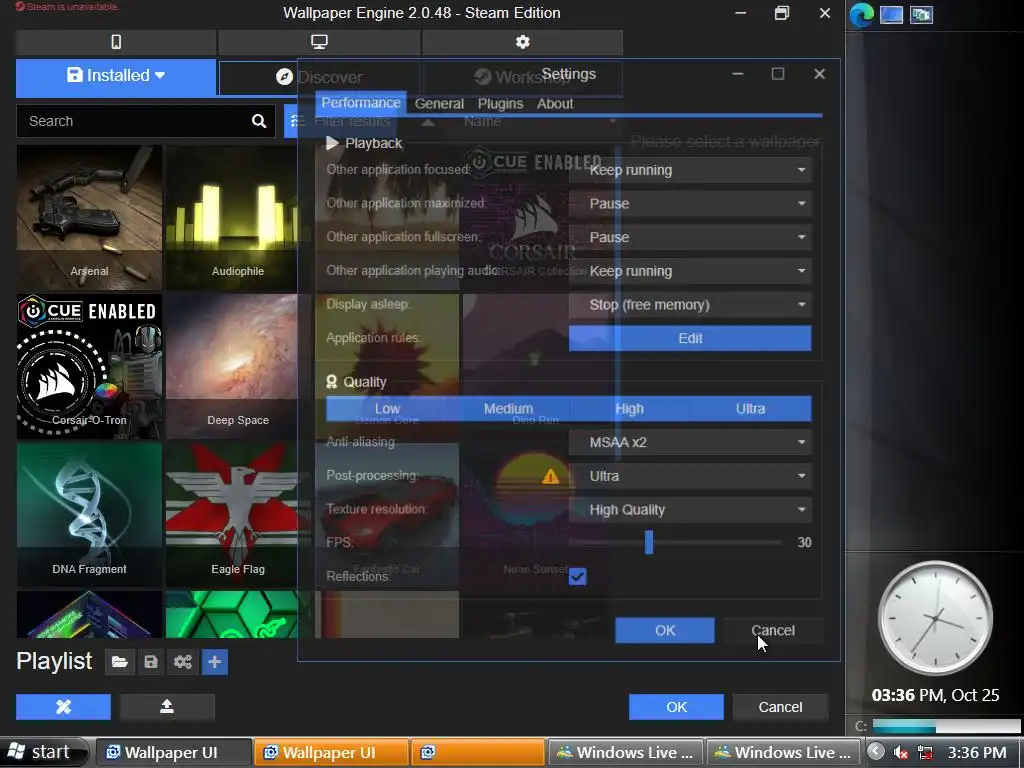This screenshot has height=768, width=1024.
Task: Select the Deep Space wallpaper thumbnail
Action: (x=238, y=366)
